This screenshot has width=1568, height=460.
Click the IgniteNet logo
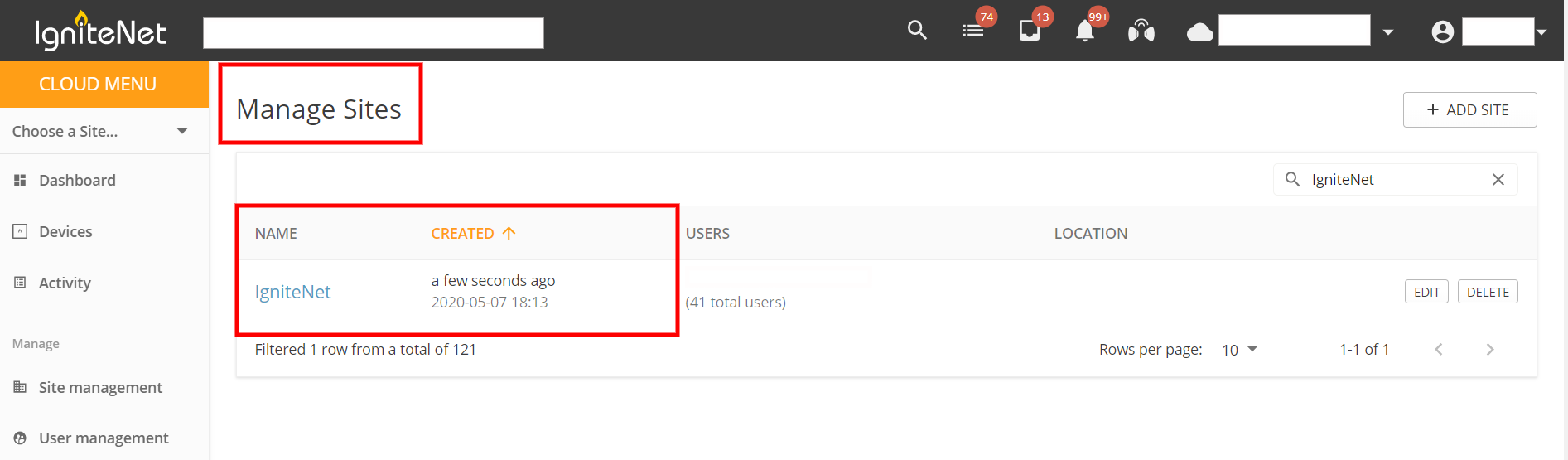(99, 31)
